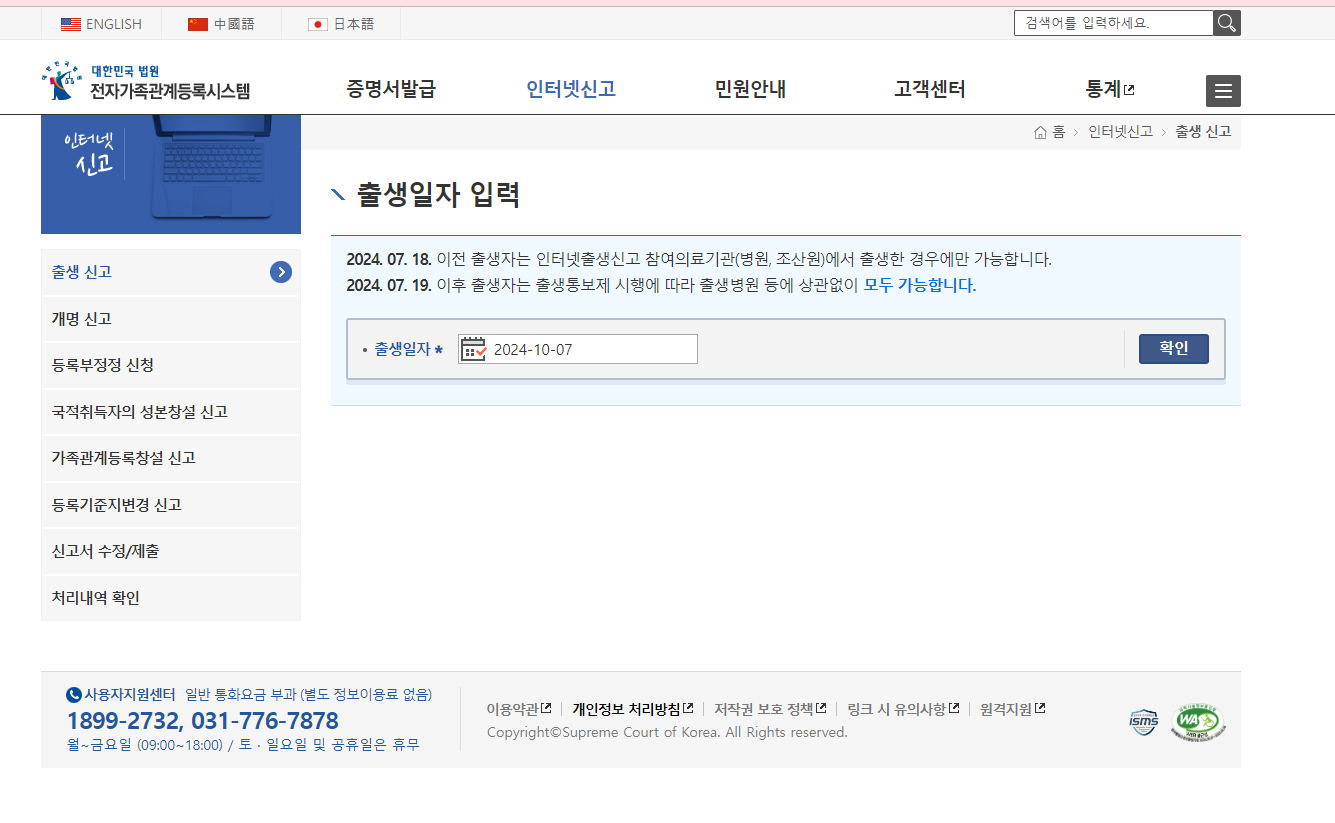Screen dimensions: 1335x823
Task: Select 개명 신고 in the sidebar
Action: pos(81,318)
